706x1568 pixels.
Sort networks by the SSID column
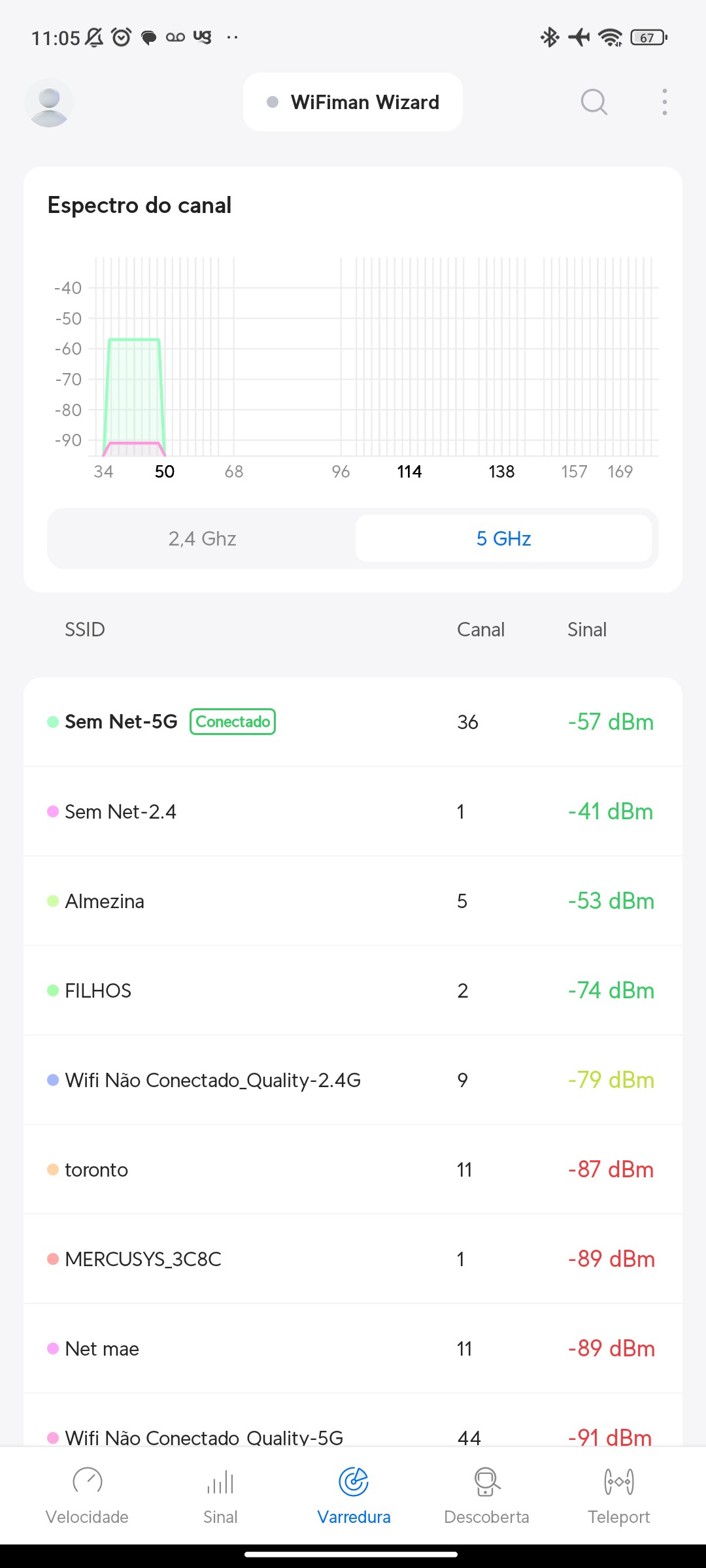[85, 630]
